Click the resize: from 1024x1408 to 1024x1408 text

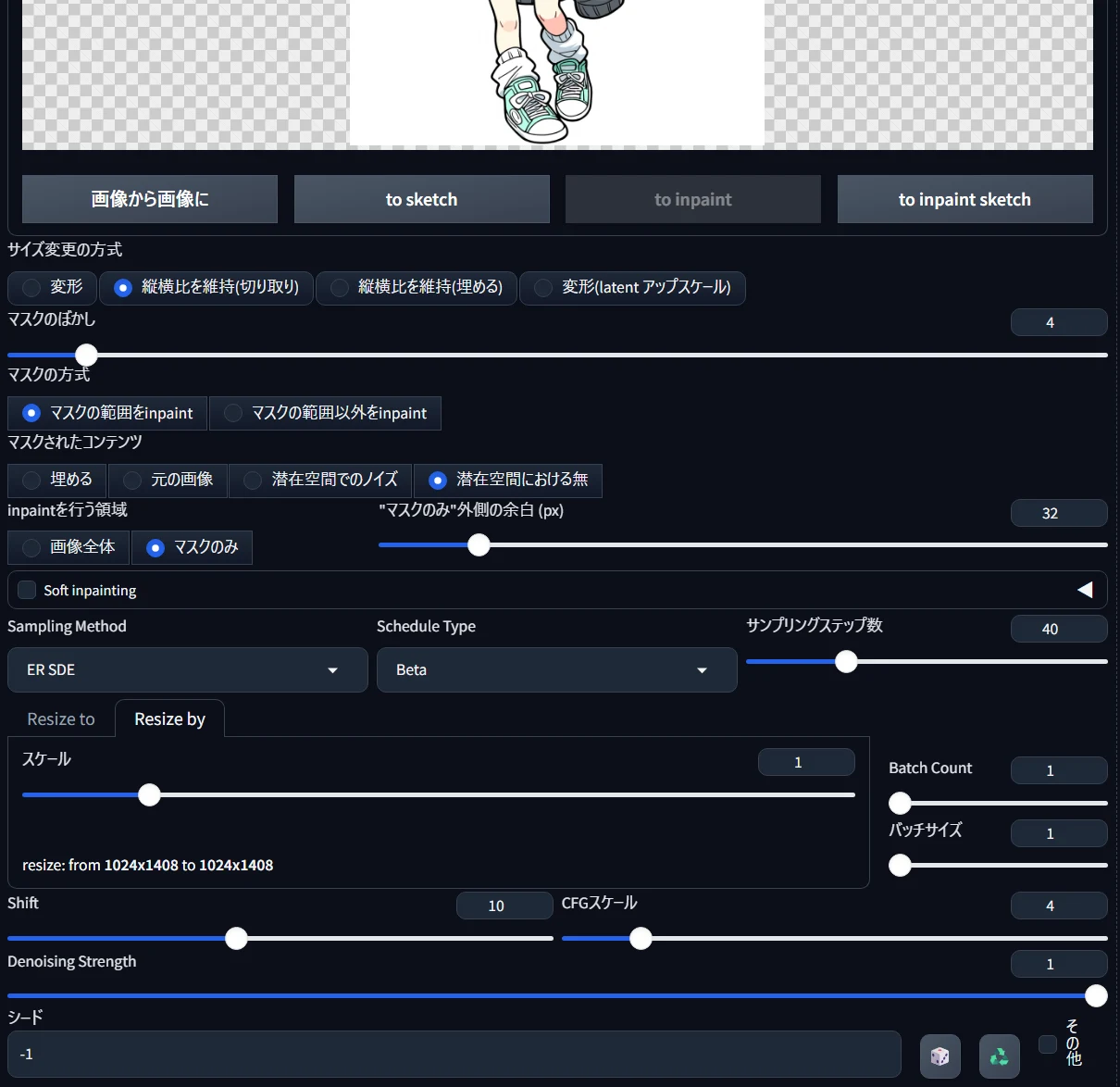pos(148,865)
